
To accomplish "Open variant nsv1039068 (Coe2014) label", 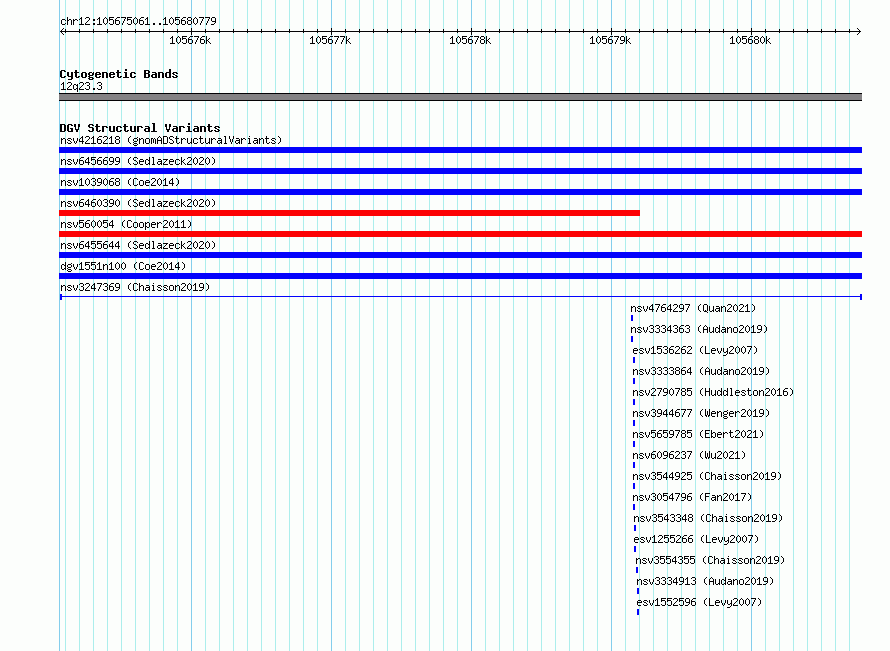I will 120,182.
